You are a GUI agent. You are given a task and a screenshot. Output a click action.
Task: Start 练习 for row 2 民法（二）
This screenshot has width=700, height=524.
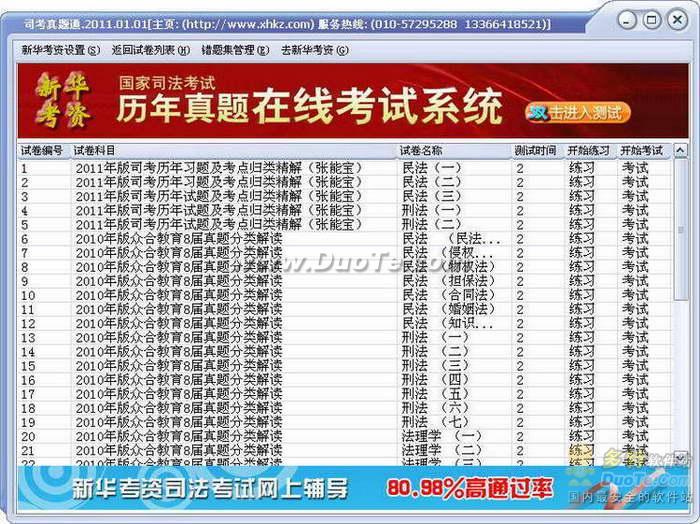click(x=582, y=182)
